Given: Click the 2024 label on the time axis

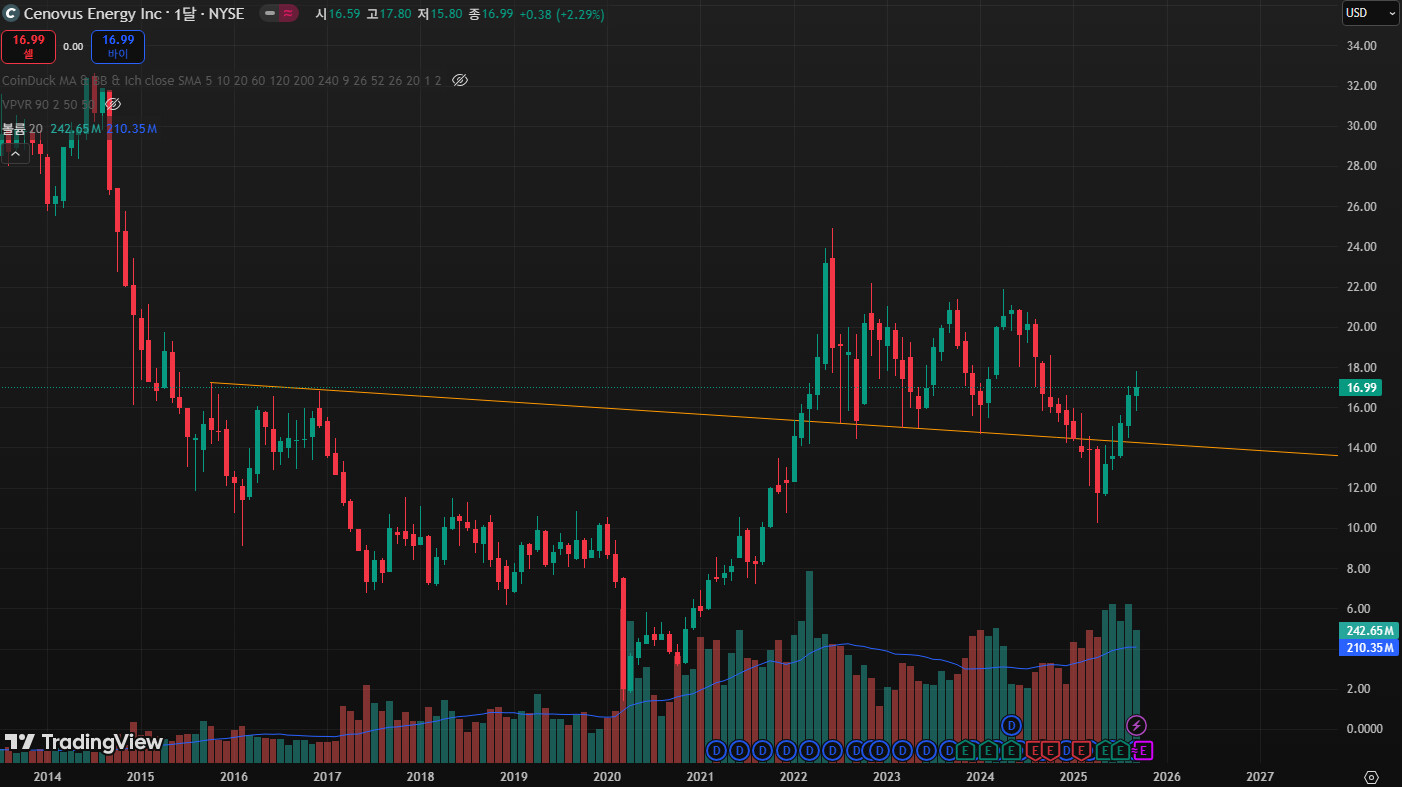Looking at the screenshot, I should pyautogui.click(x=980, y=776).
